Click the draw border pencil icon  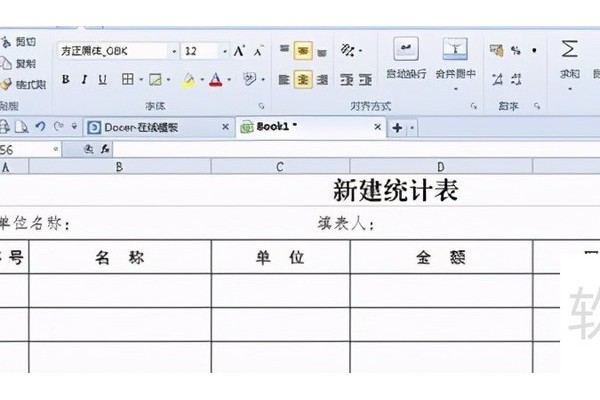pos(155,80)
